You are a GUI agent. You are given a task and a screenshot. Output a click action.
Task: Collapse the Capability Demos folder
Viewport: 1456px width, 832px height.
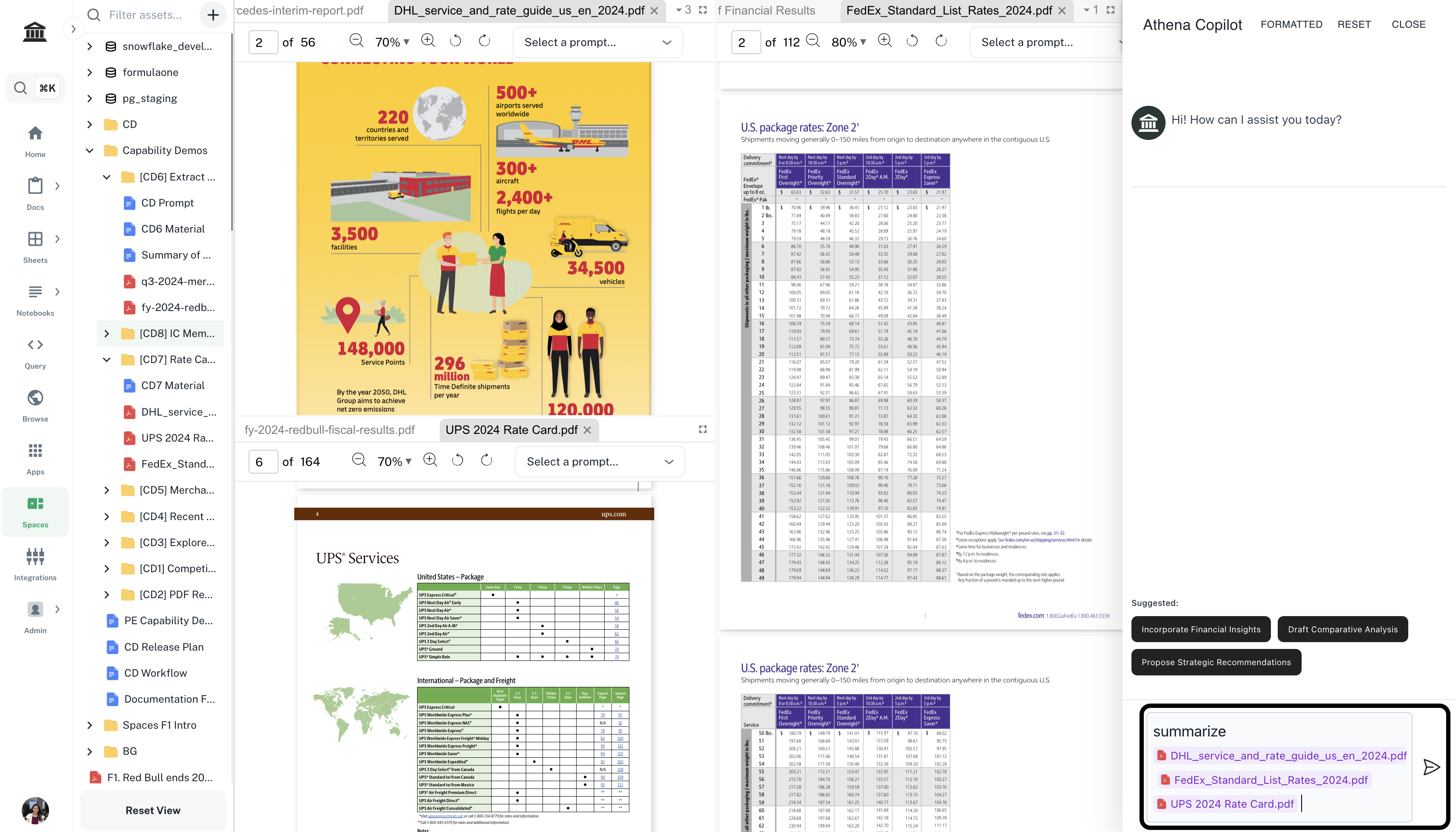tap(90, 150)
